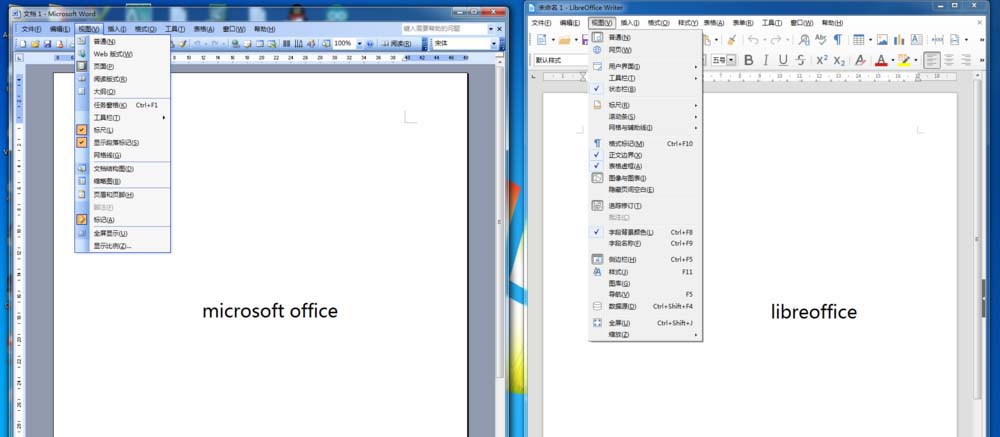Toggle 字段背景颜色(L) in LibreOffice menu
The height and width of the screenshot is (437, 1000).
coord(645,232)
